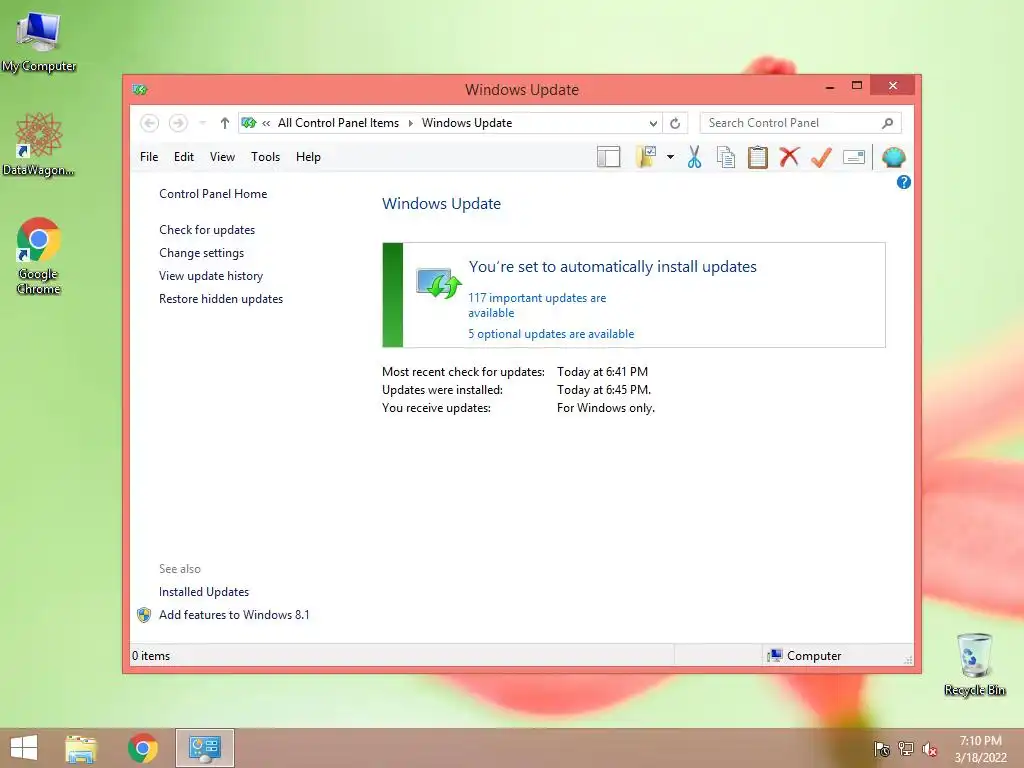Click the Action Center flag tray icon
Image resolution: width=1024 pixels, height=768 pixels.
click(882, 748)
